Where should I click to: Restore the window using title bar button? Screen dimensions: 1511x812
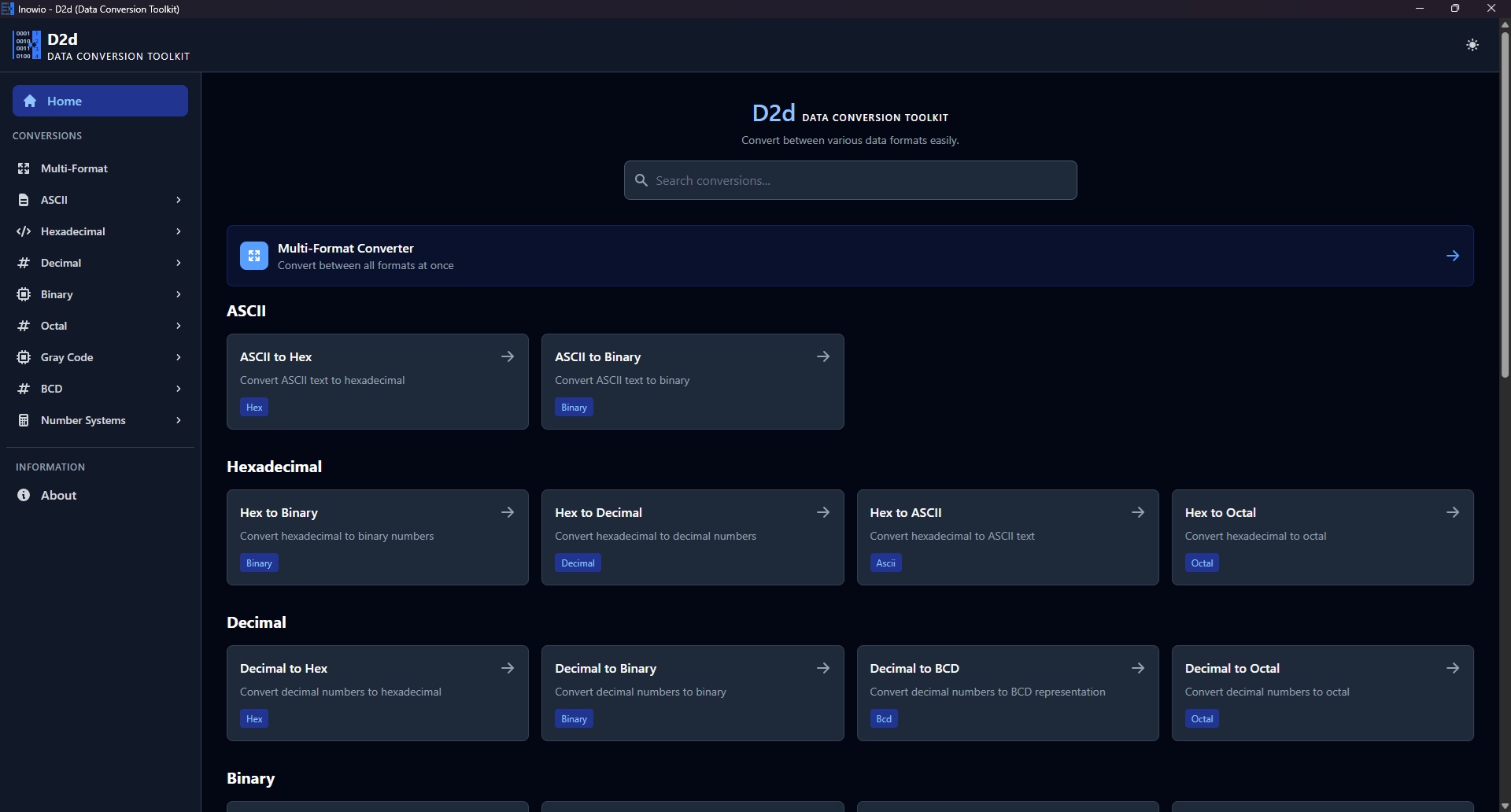(x=1455, y=9)
